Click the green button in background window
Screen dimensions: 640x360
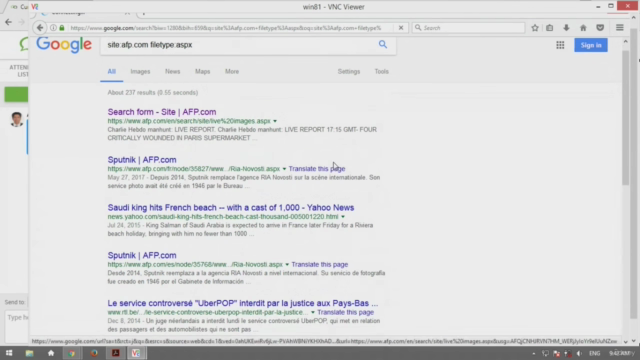pyautogui.click(x=16, y=94)
